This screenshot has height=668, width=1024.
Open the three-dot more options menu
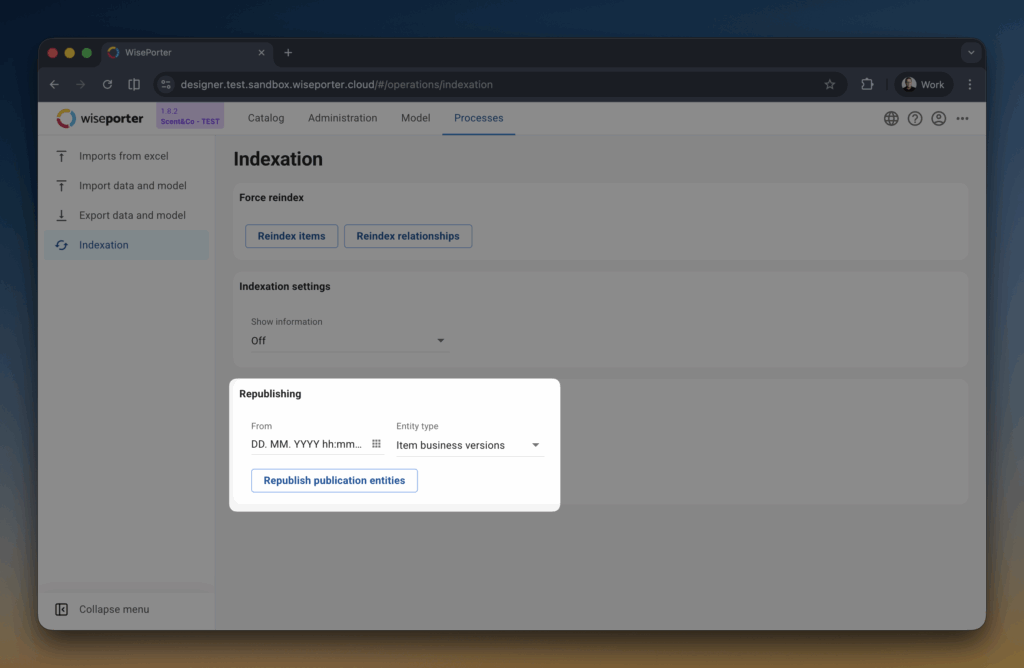(962, 118)
